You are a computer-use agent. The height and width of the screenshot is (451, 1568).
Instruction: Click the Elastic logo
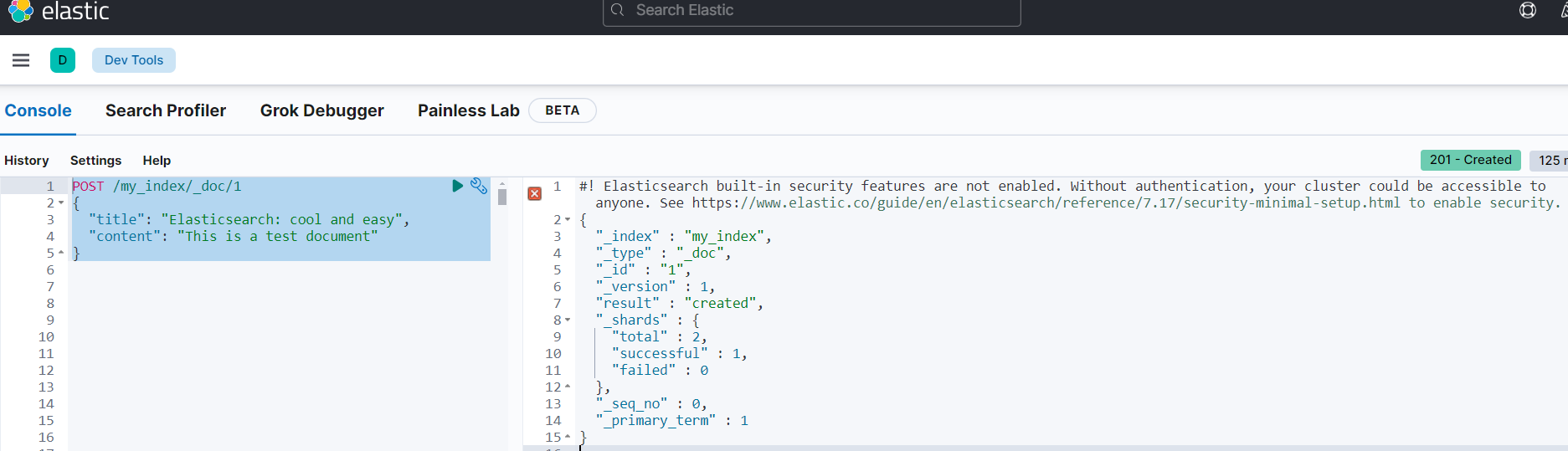tap(59, 11)
